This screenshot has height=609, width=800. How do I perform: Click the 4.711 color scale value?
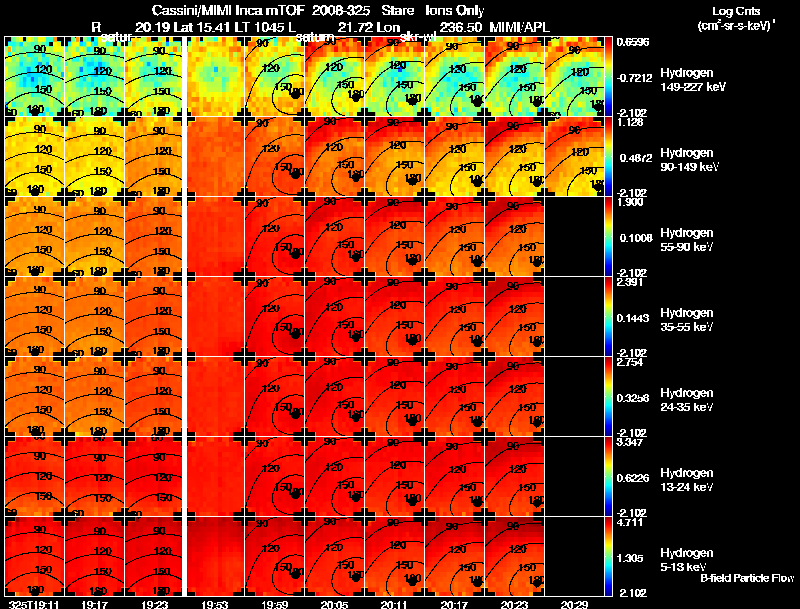(x=630, y=523)
